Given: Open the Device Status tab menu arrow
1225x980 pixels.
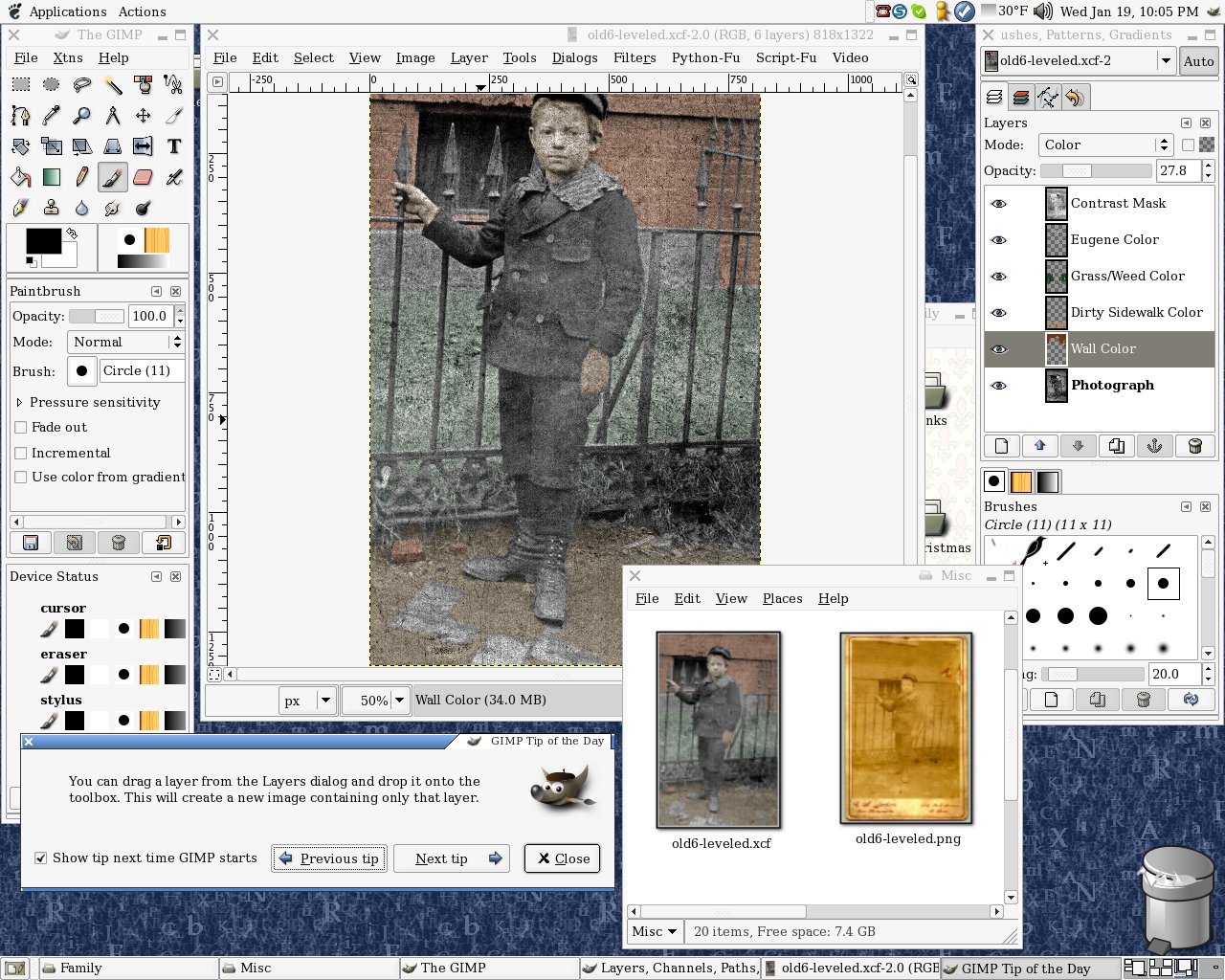Looking at the screenshot, I should point(156,577).
